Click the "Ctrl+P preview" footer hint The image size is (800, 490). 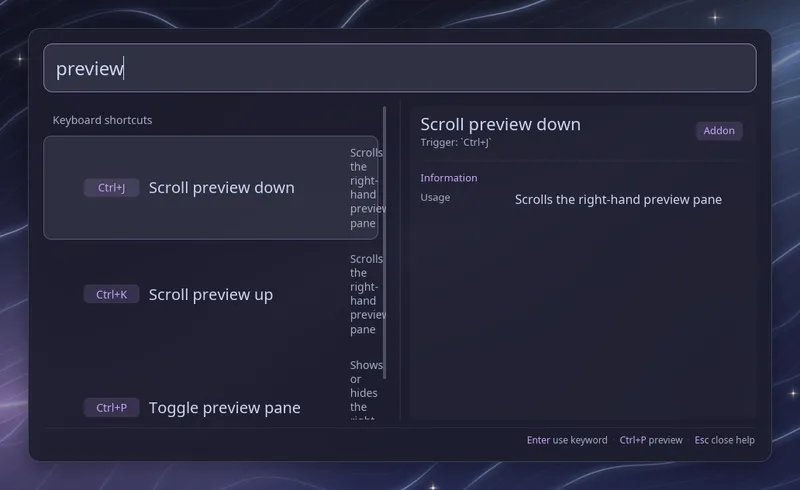coord(651,440)
